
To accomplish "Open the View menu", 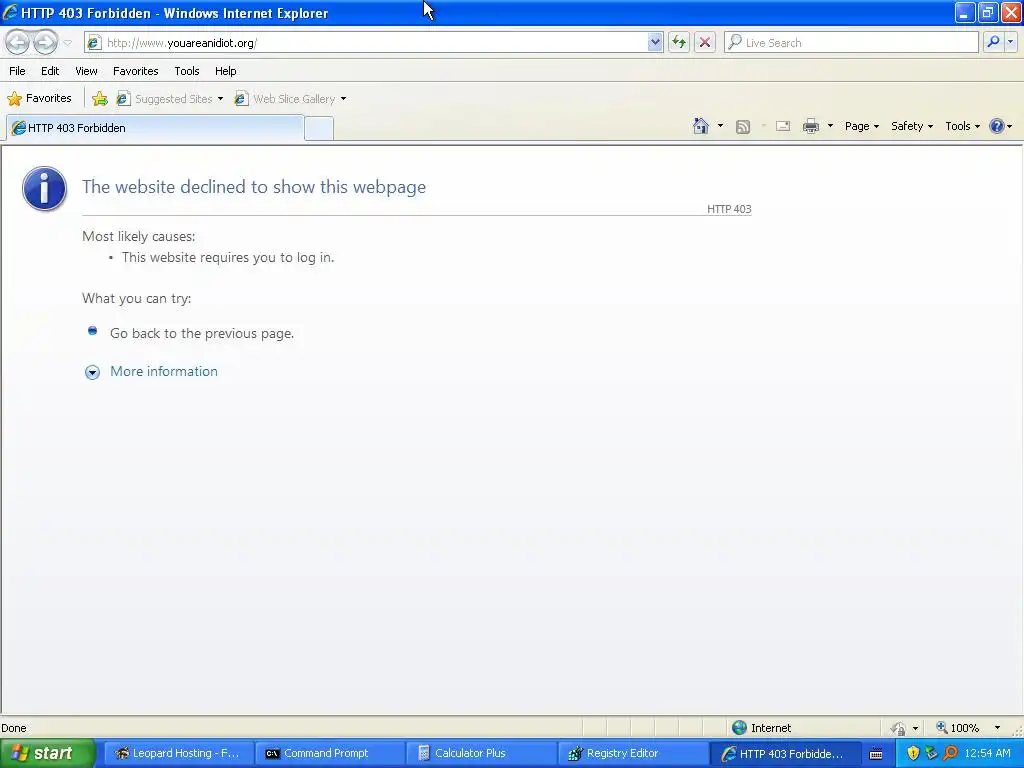I will 86,71.
